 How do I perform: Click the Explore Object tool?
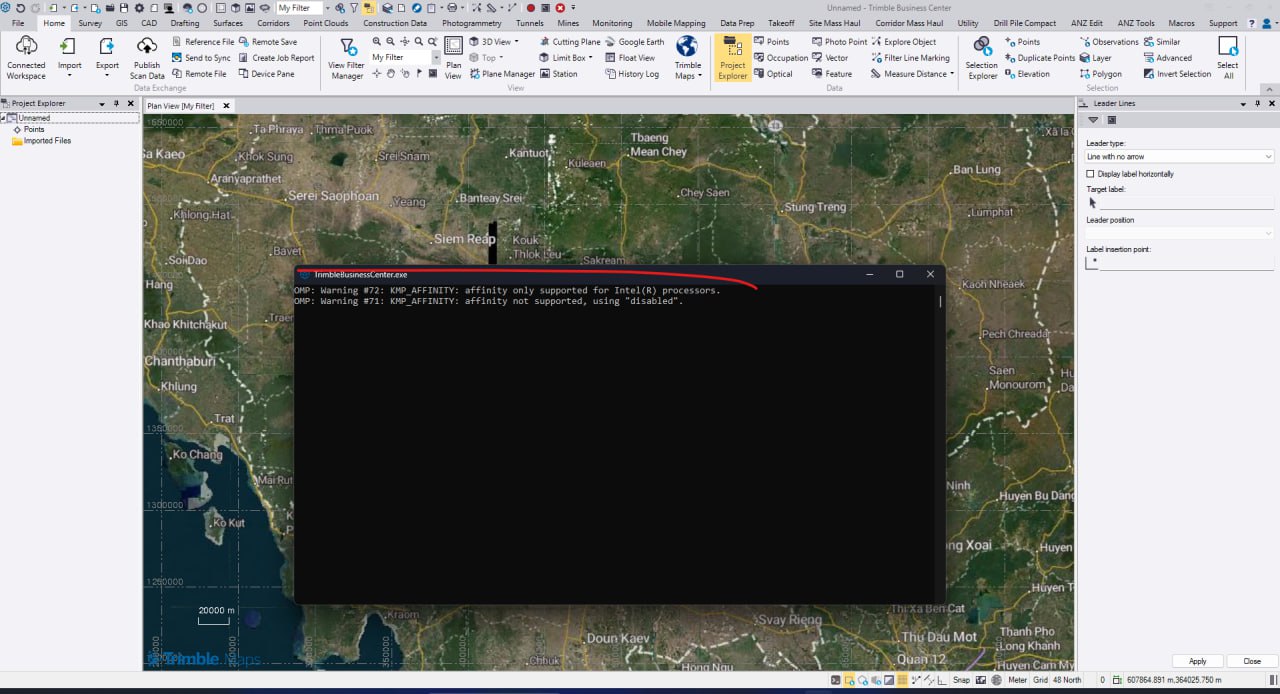[x=904, y=42]
